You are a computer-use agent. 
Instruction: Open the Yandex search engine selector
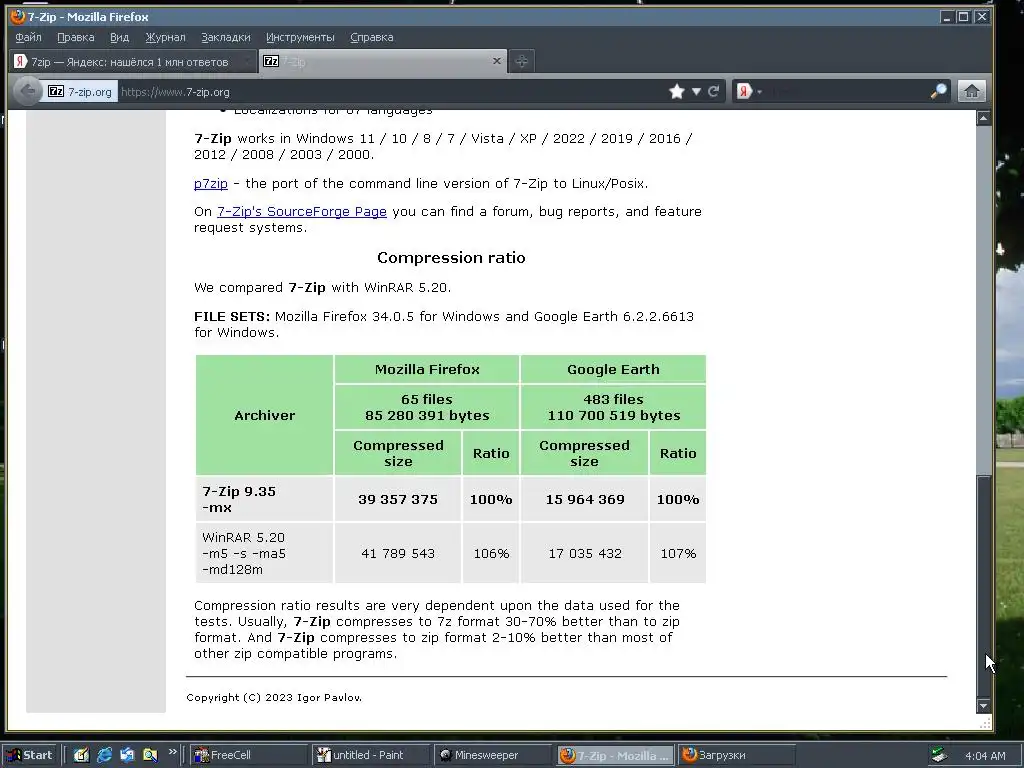(x=749, y=91)
